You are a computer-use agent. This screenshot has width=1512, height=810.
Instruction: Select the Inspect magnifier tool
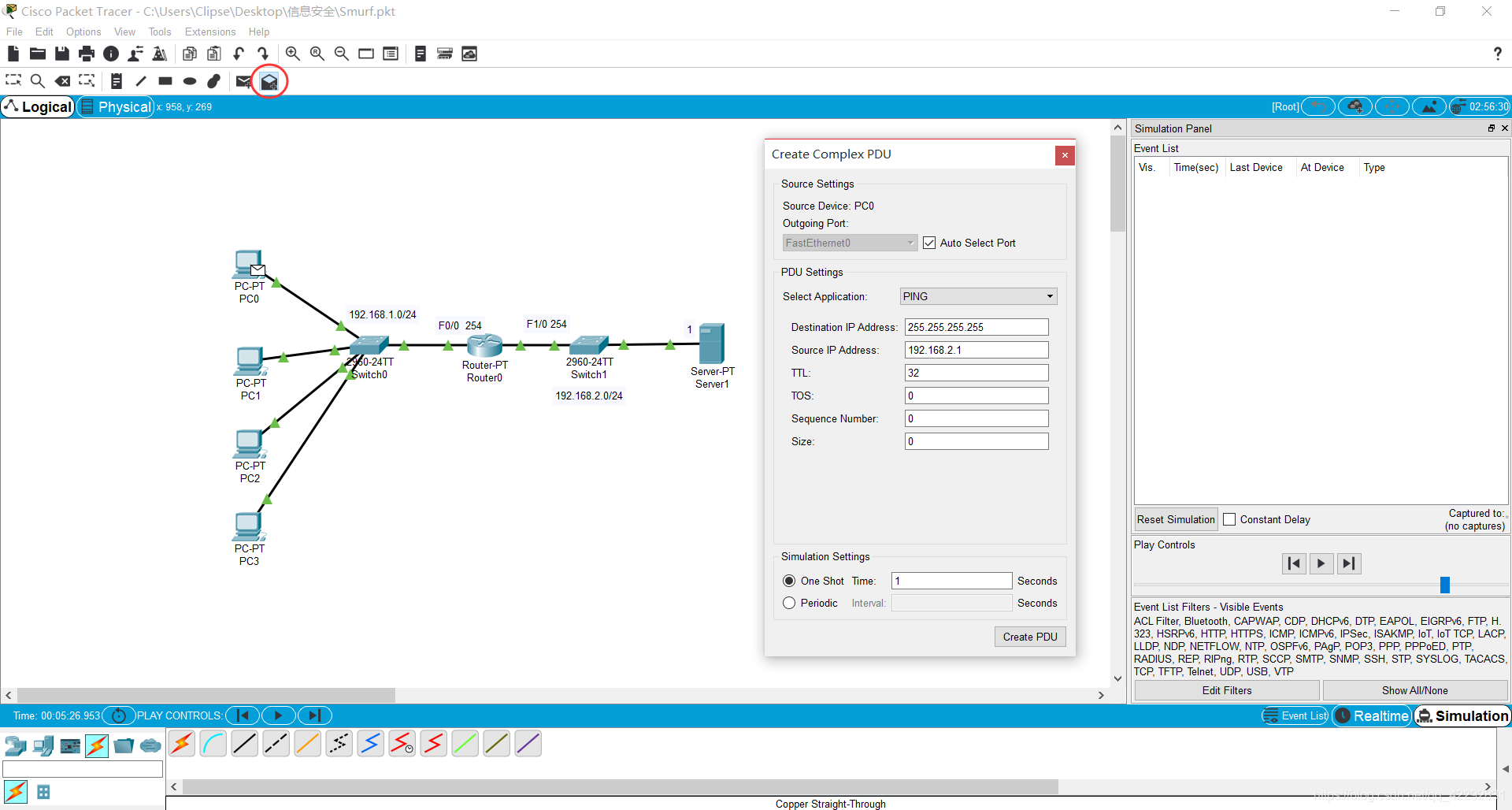click(x=37, y=80)
